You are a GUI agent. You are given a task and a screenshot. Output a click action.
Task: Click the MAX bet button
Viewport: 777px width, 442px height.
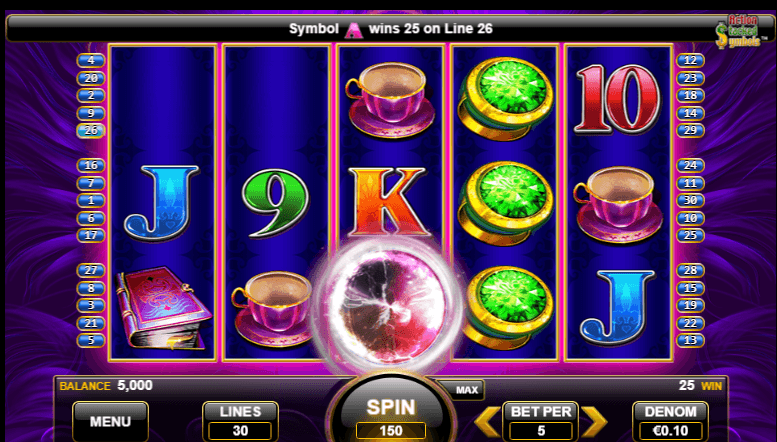466,390
